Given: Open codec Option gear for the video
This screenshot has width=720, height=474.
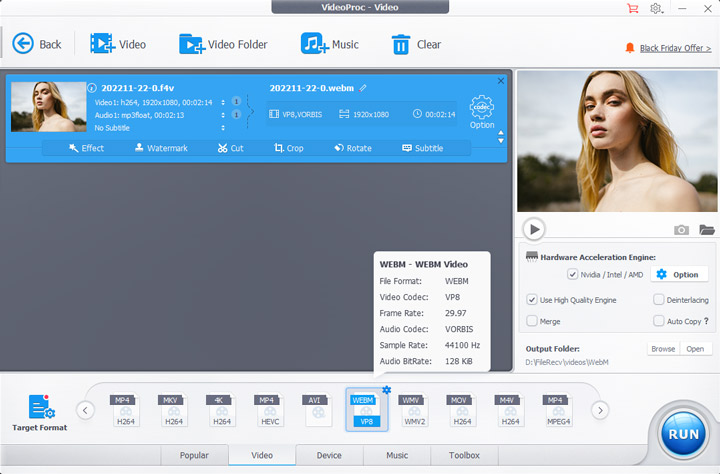Looking at the screenshot, I should tap(482, 107).
